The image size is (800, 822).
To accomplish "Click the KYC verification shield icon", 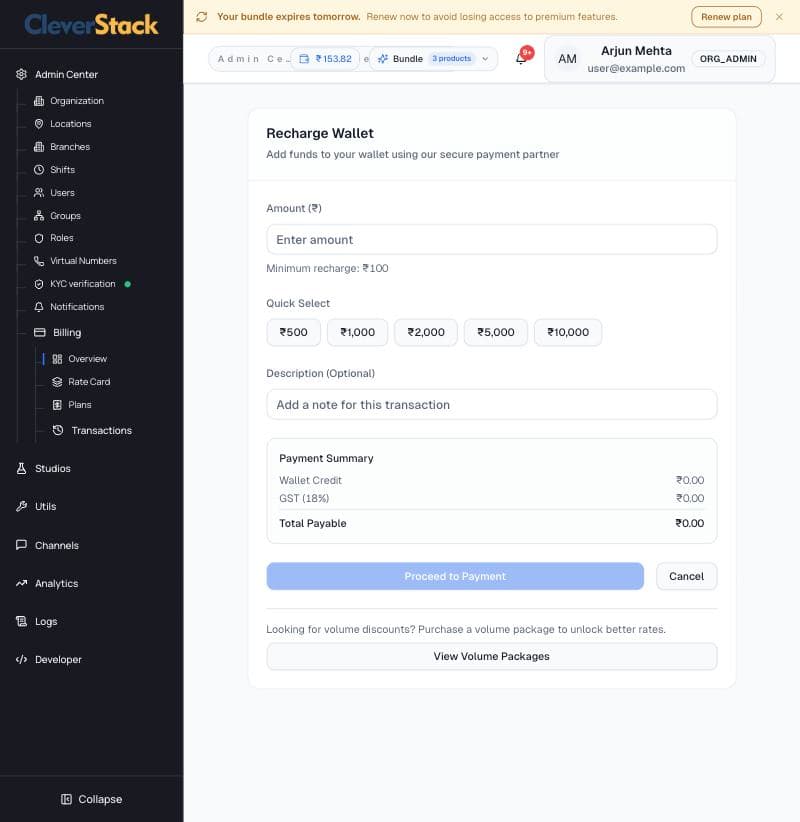I will pos(39,284).
